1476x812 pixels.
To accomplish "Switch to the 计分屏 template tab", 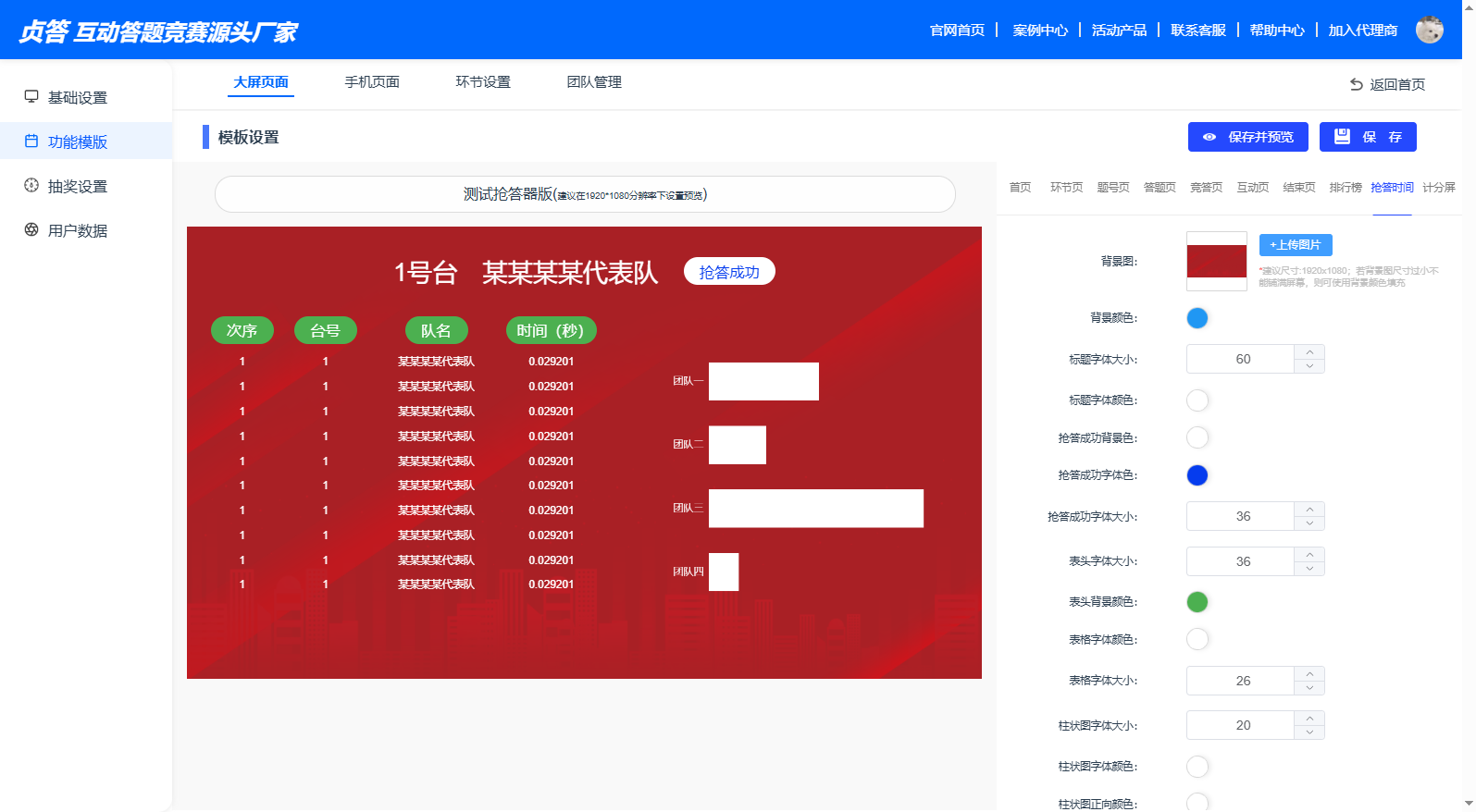I will pyautogui.click(x=1439, y=187).
